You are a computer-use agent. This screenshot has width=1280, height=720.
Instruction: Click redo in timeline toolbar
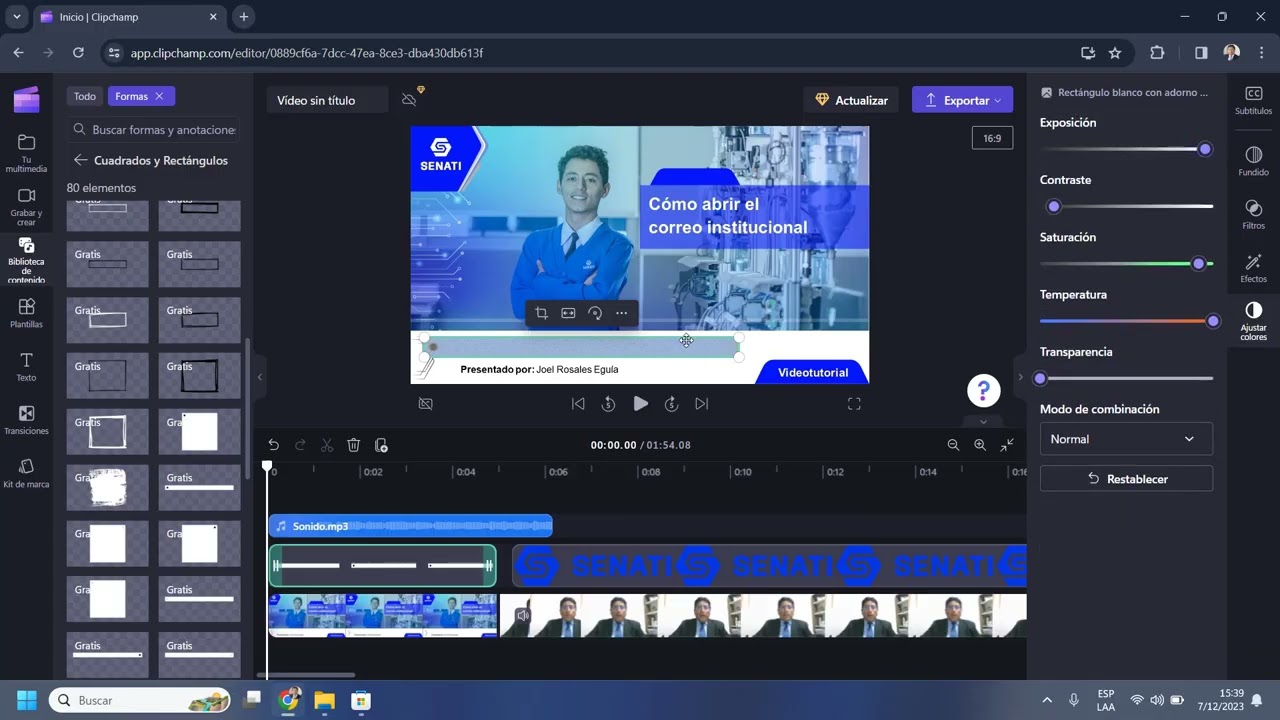pyautogui.click(x=300, y=445)
